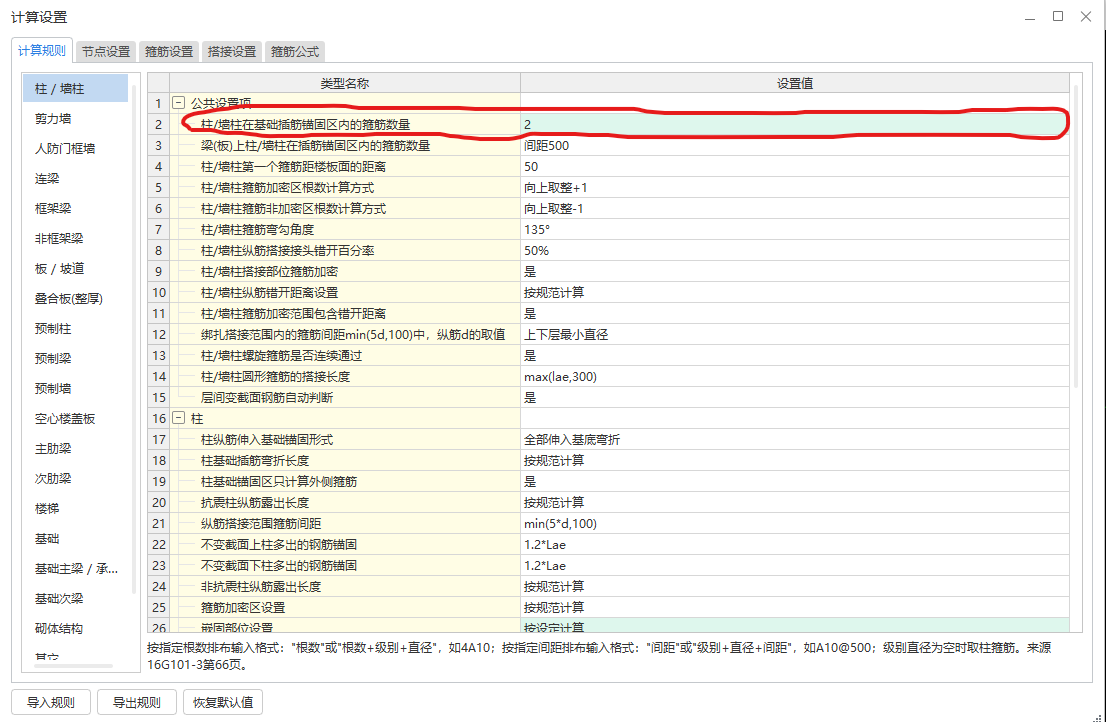The width and height of the screenshot is (1106, 722).
Task: Collapse the 柱 group in row 16
Action: (178, 418)
